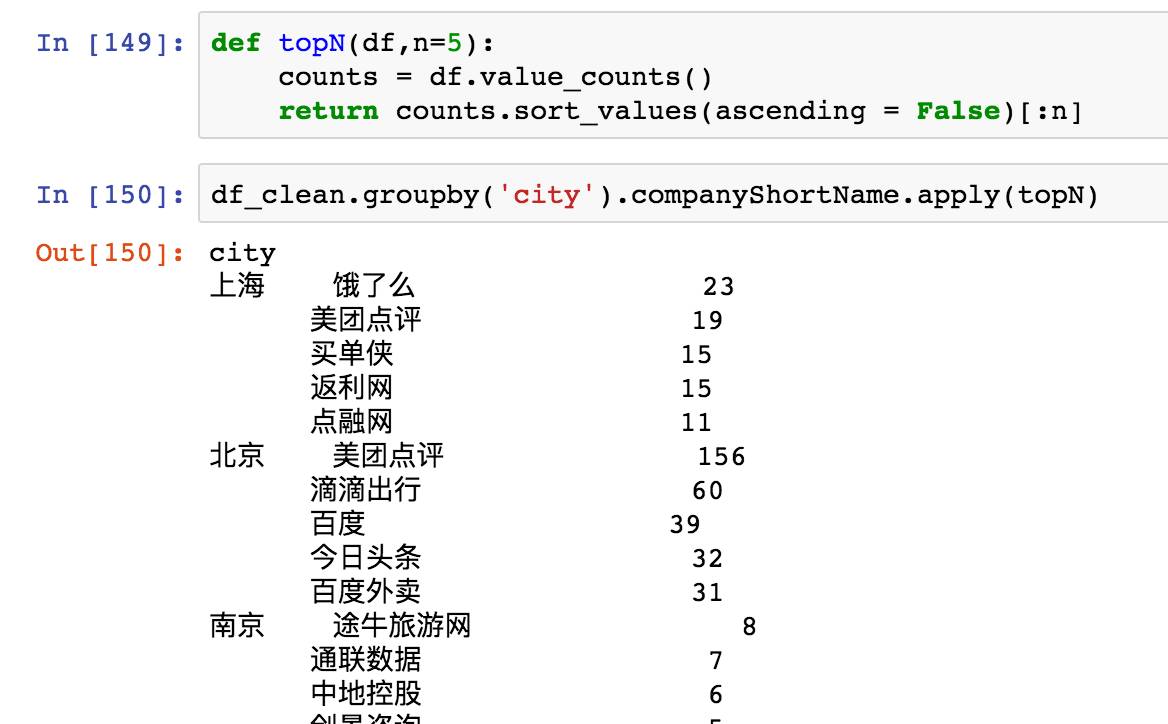
Task: Select the 北京 city index label
Action: click(237, 456)
